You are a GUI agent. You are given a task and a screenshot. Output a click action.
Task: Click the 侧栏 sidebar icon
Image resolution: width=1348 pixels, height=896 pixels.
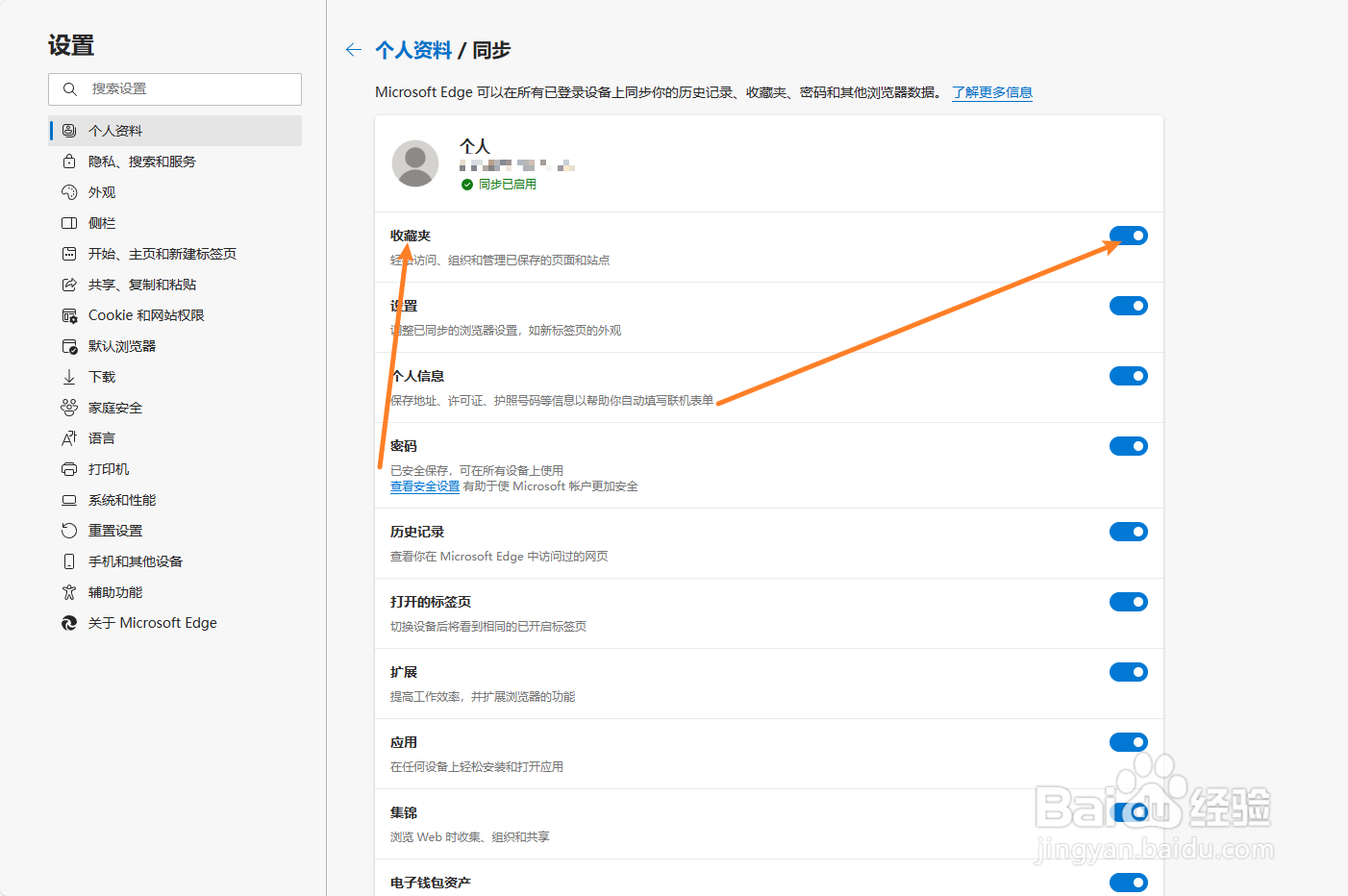point(69,223)
